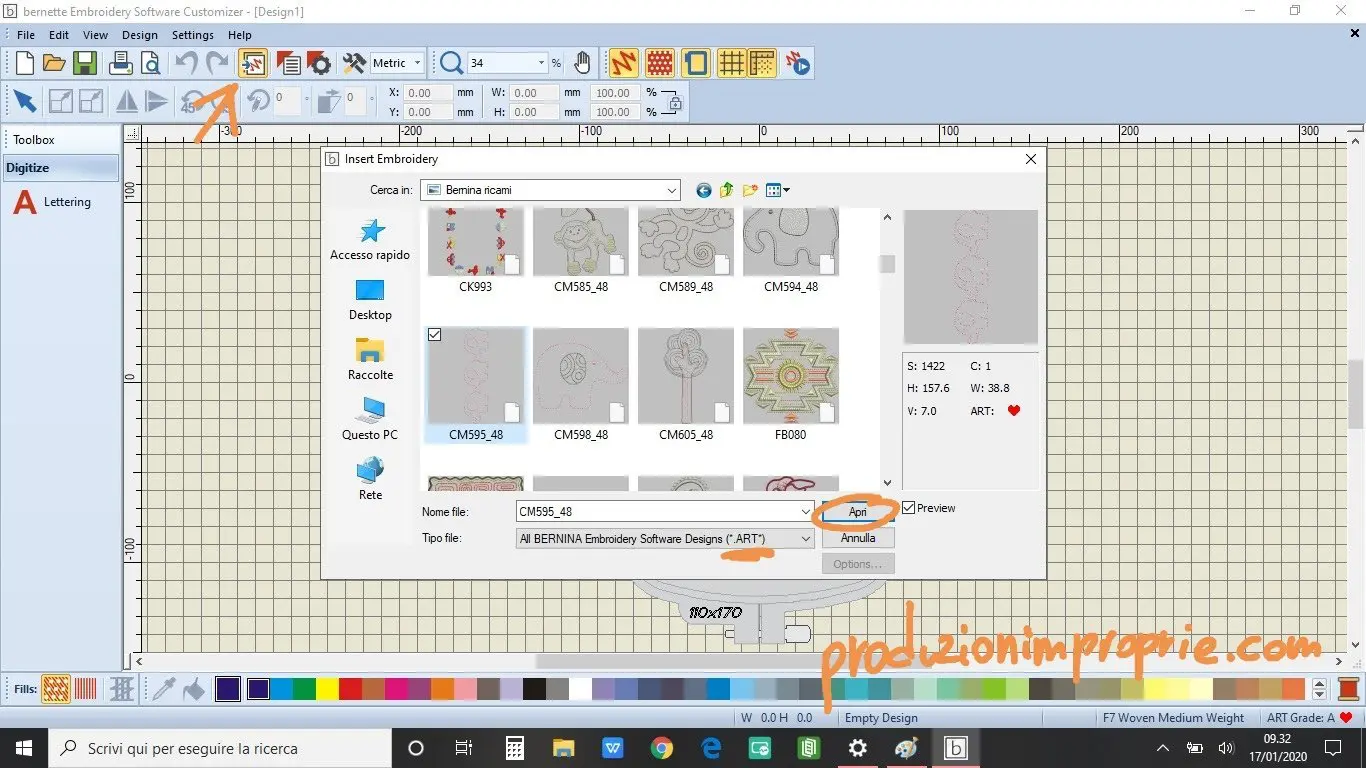Open the Help menu

(240, 35)
